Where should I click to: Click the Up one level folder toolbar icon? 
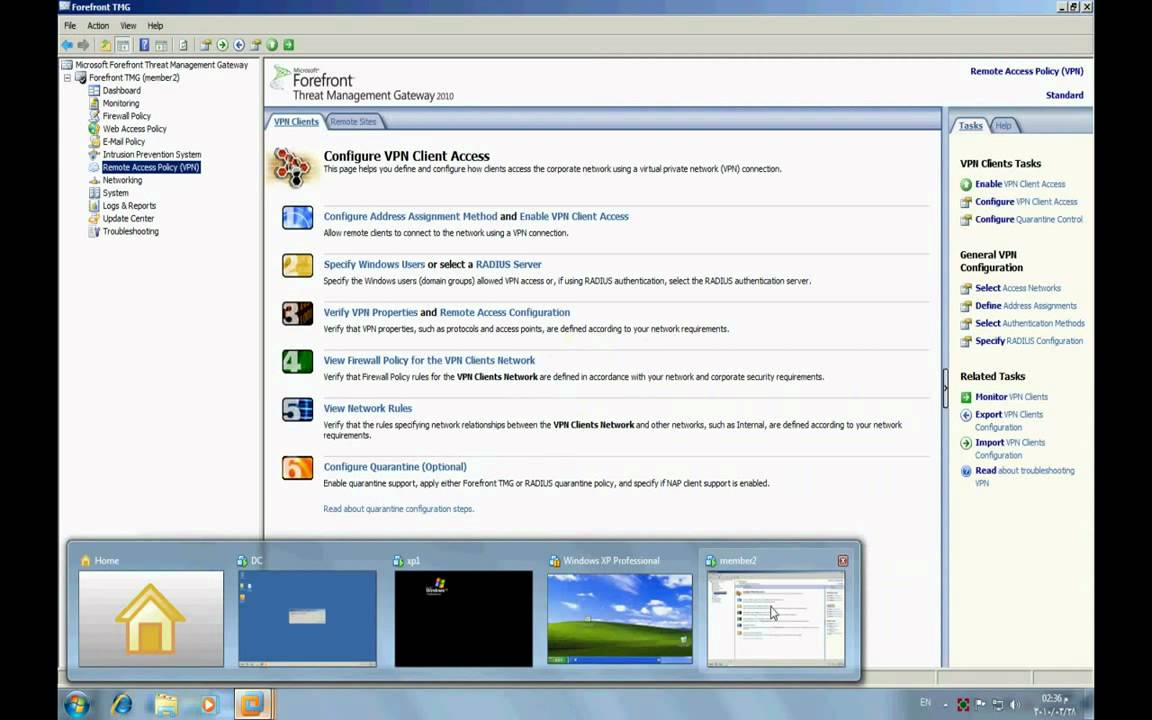point(106,45)
